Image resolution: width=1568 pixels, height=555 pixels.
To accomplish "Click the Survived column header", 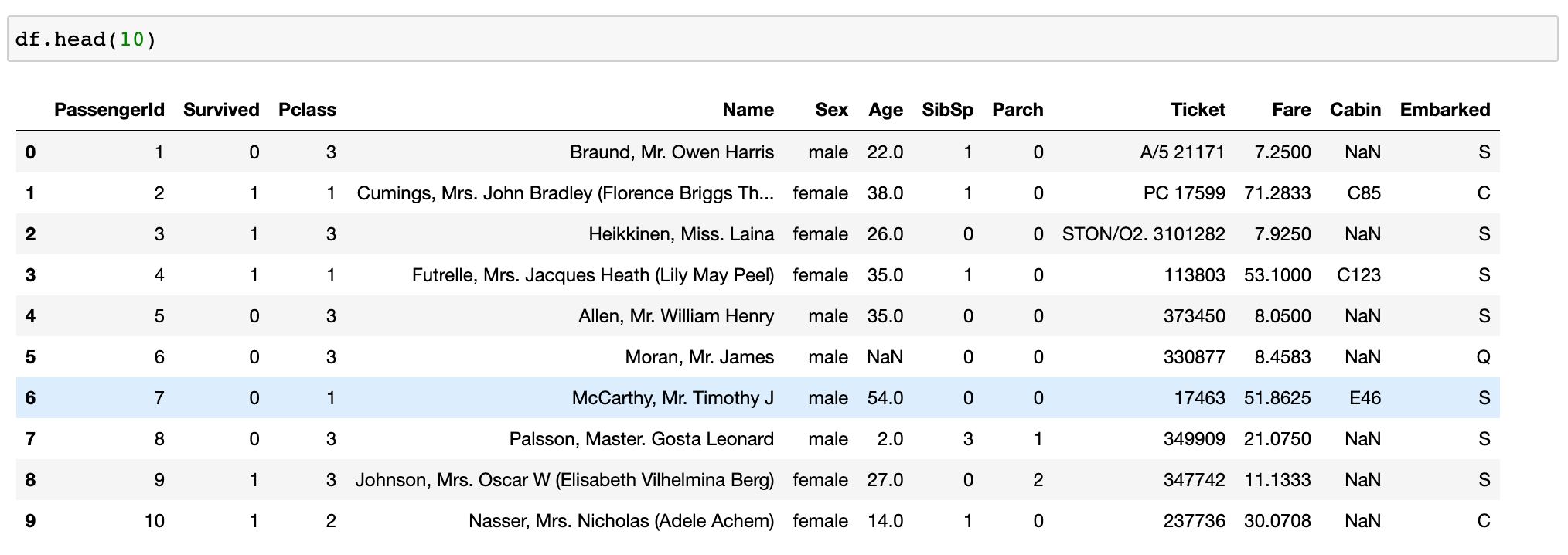I will click(221, 110).
